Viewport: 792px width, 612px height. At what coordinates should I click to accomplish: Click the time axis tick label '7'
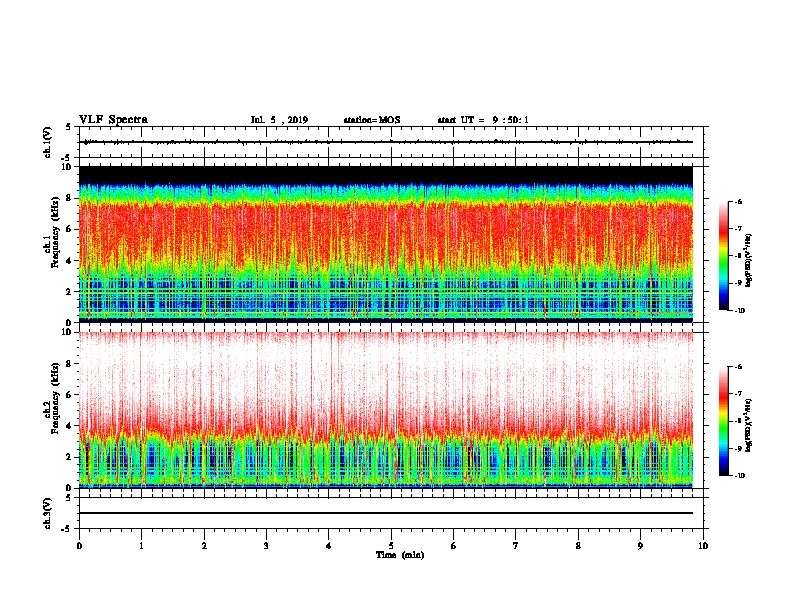click(x=516, y=546)
